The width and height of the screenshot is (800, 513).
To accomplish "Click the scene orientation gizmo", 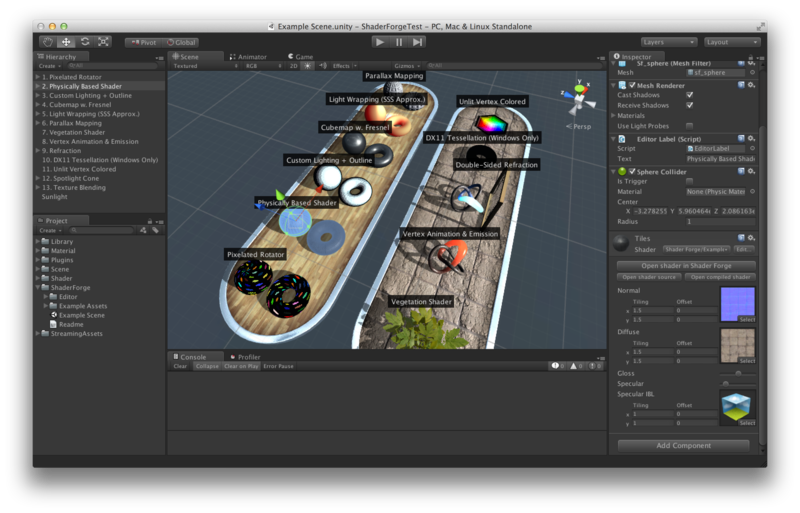I will click(x=579, y=98).
